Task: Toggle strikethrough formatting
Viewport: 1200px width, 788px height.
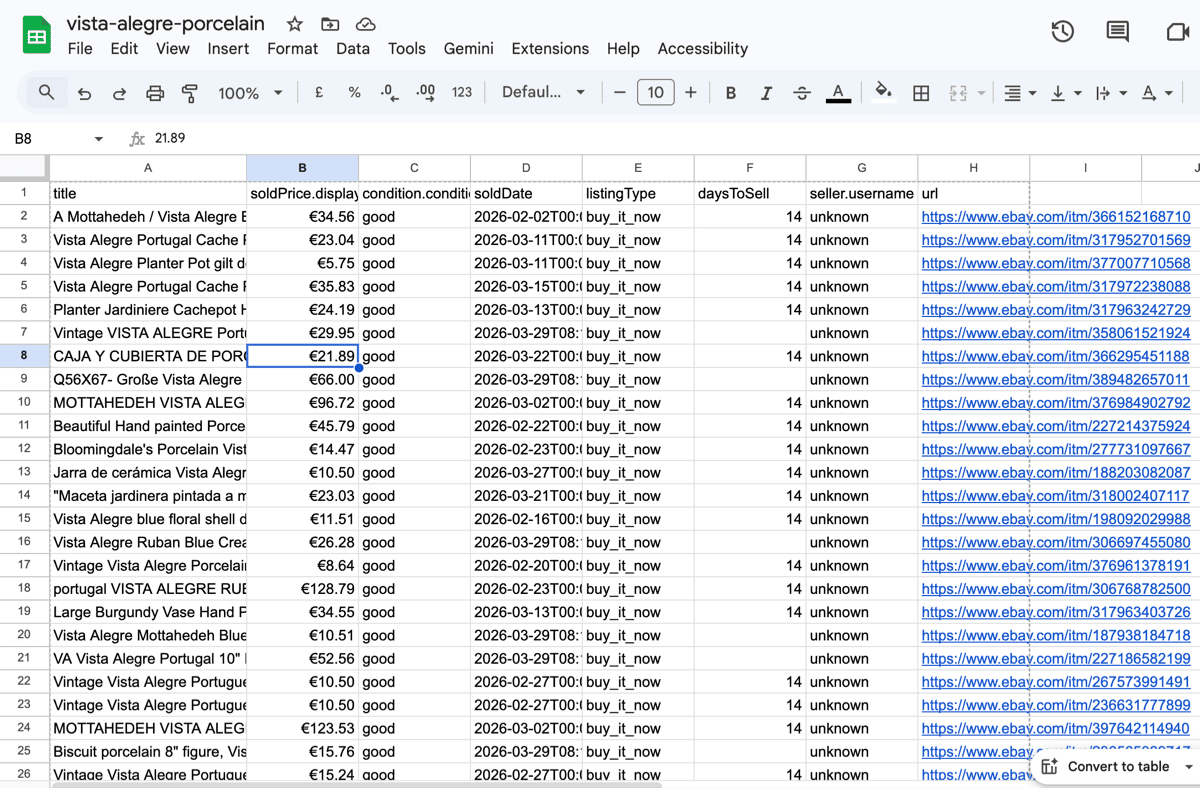Action: [x=802, y=93]
